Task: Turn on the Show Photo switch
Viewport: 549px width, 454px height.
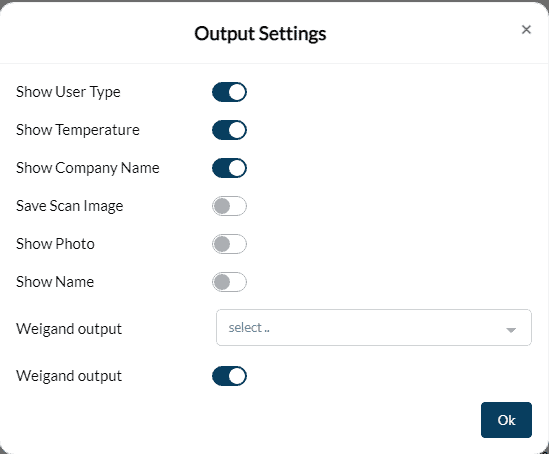Action: click(x=229, y=244)
